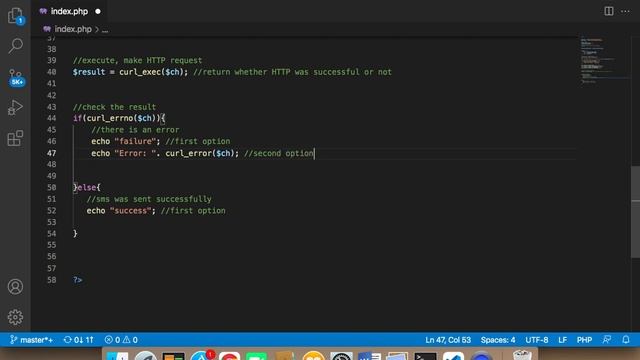Open Terminal from the dock

point(425,356)
